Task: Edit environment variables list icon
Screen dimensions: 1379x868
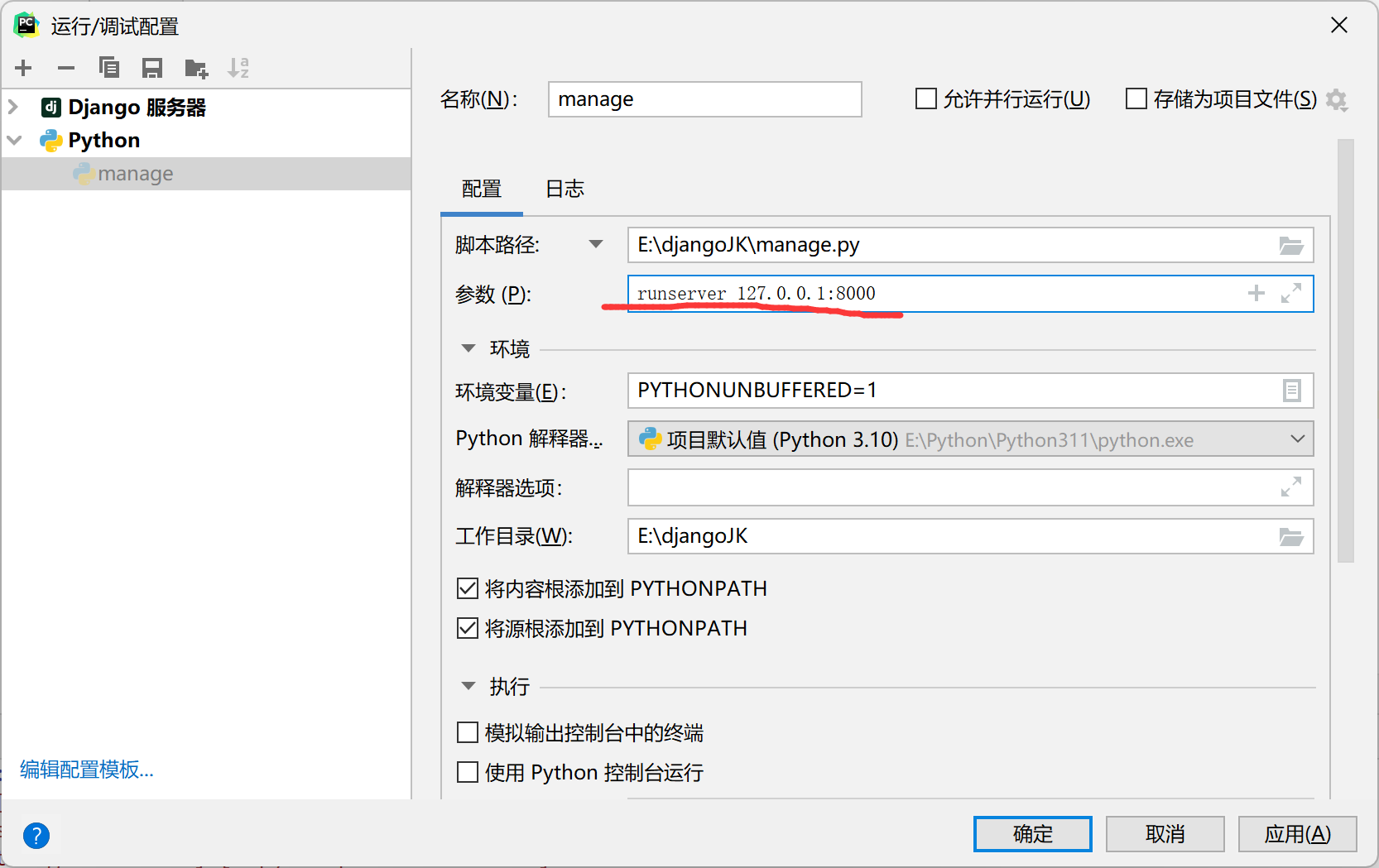Action: click(x=1292, y=391)
